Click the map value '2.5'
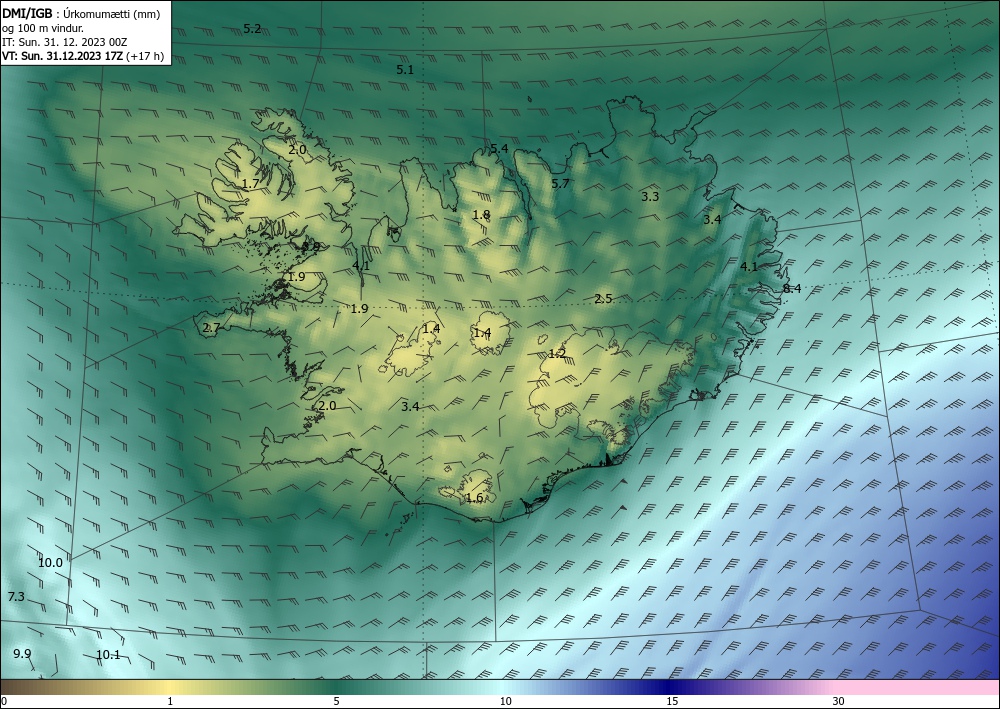This screenshot has height=709, width=1000. pos(603,298)
